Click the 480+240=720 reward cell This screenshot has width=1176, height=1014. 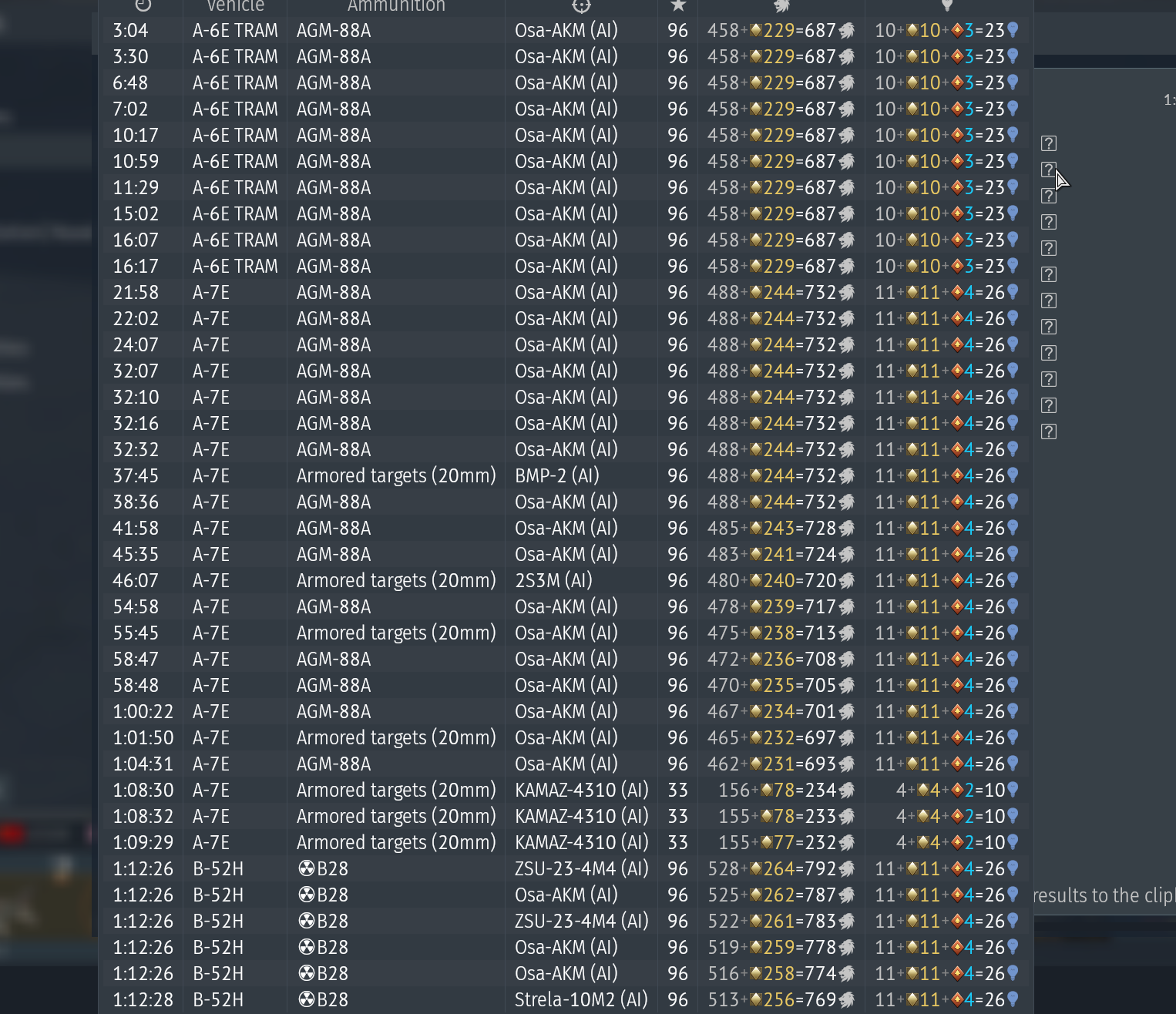click(781, 581)
